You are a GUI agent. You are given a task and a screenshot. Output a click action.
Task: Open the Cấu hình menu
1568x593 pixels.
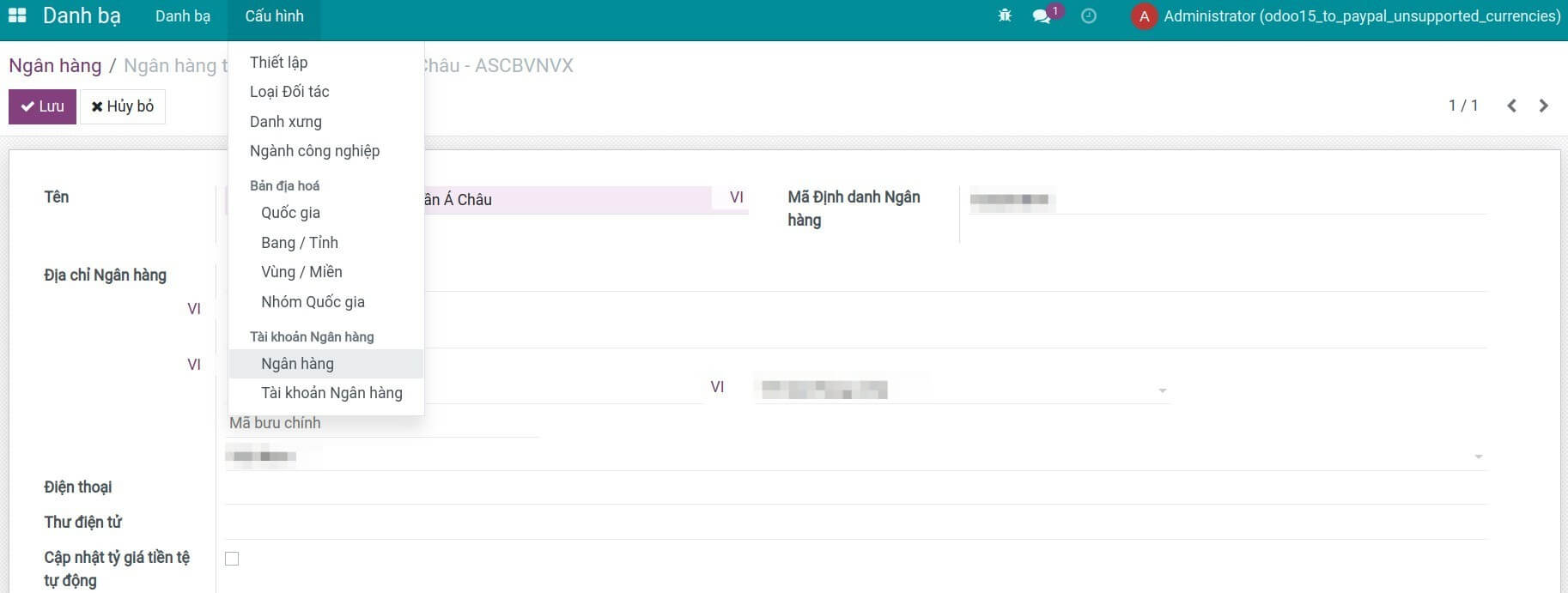274,16
